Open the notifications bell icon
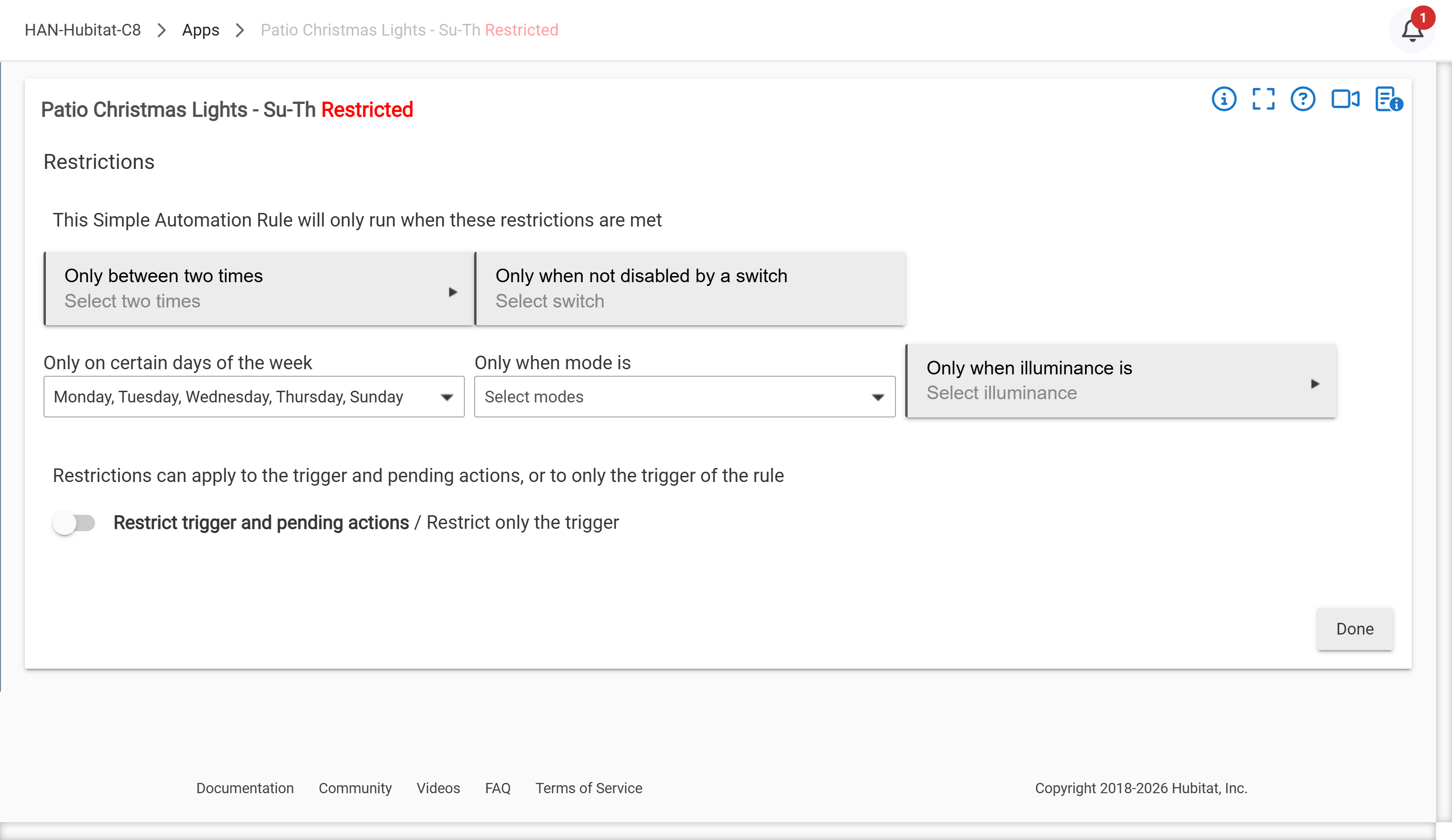Screen dimensions: 1452x840 tap(1412, 30)
